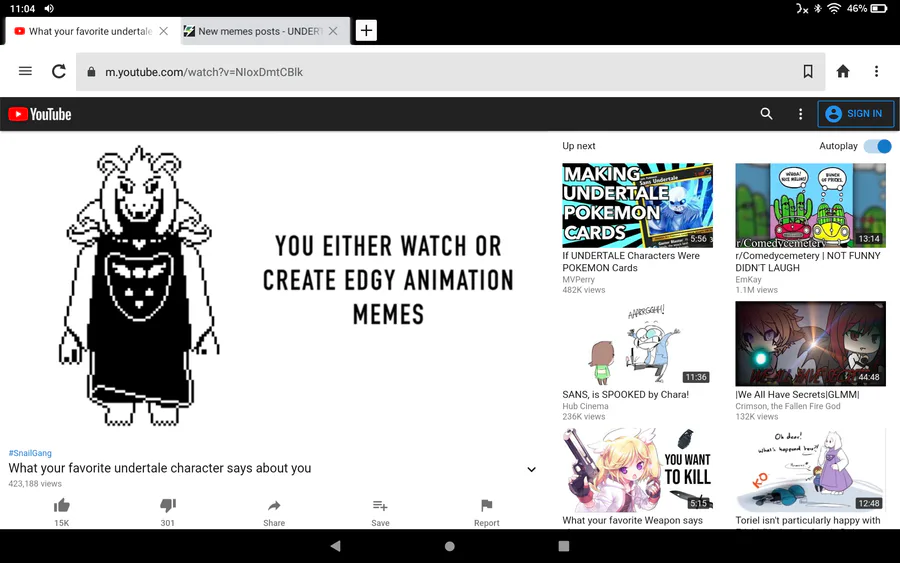The width and height of the screenshot is (900, 563).
Task: Click channel name EmKay
Action: 748,279
